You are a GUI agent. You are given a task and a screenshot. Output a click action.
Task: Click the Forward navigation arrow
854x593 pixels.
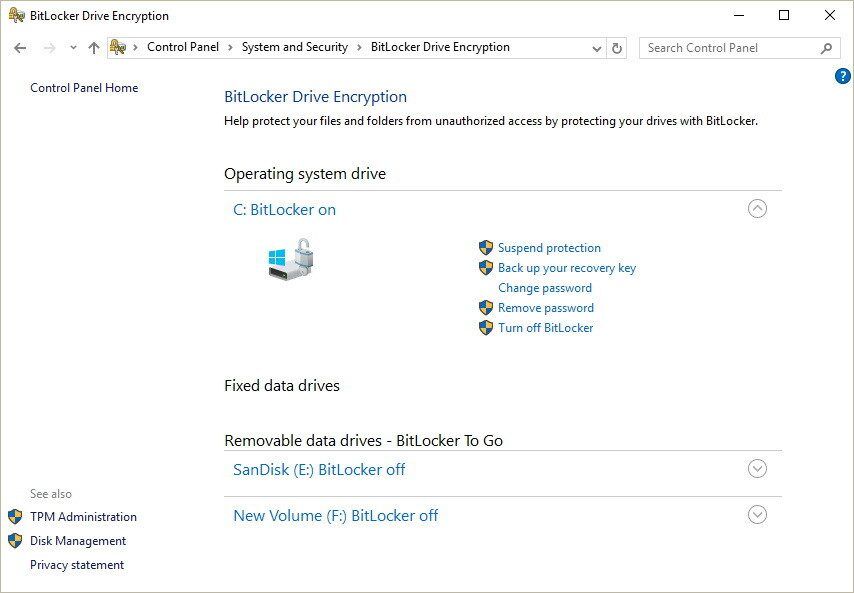click(x=50, y=48)
